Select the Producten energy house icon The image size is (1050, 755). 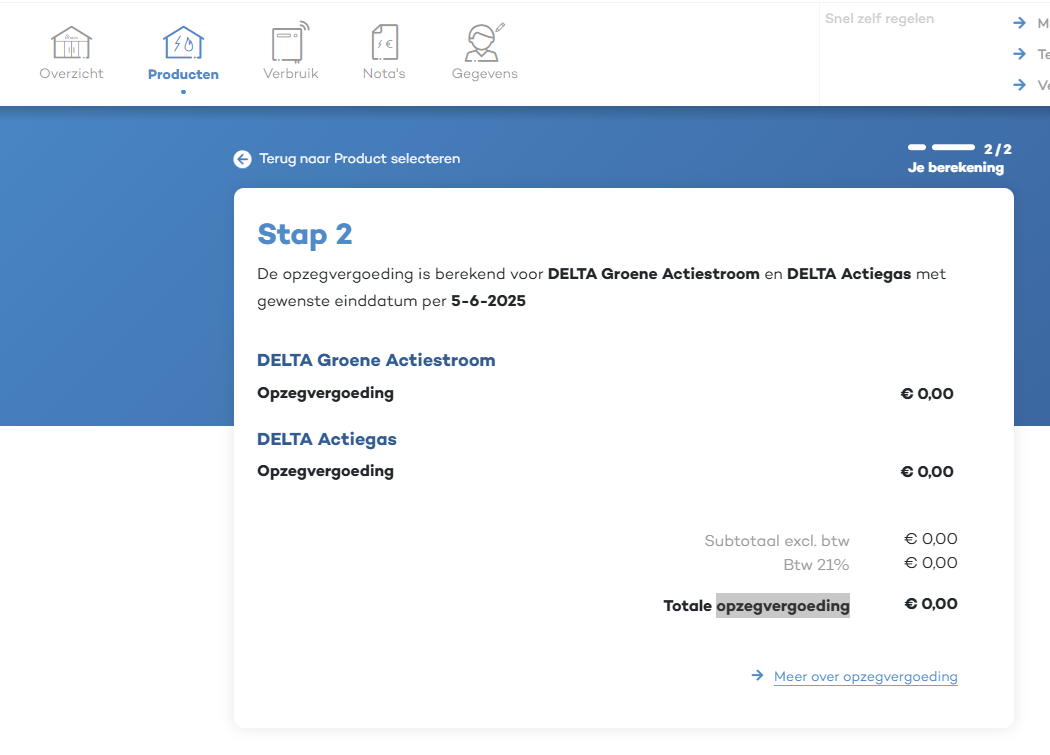click(183, 43)
